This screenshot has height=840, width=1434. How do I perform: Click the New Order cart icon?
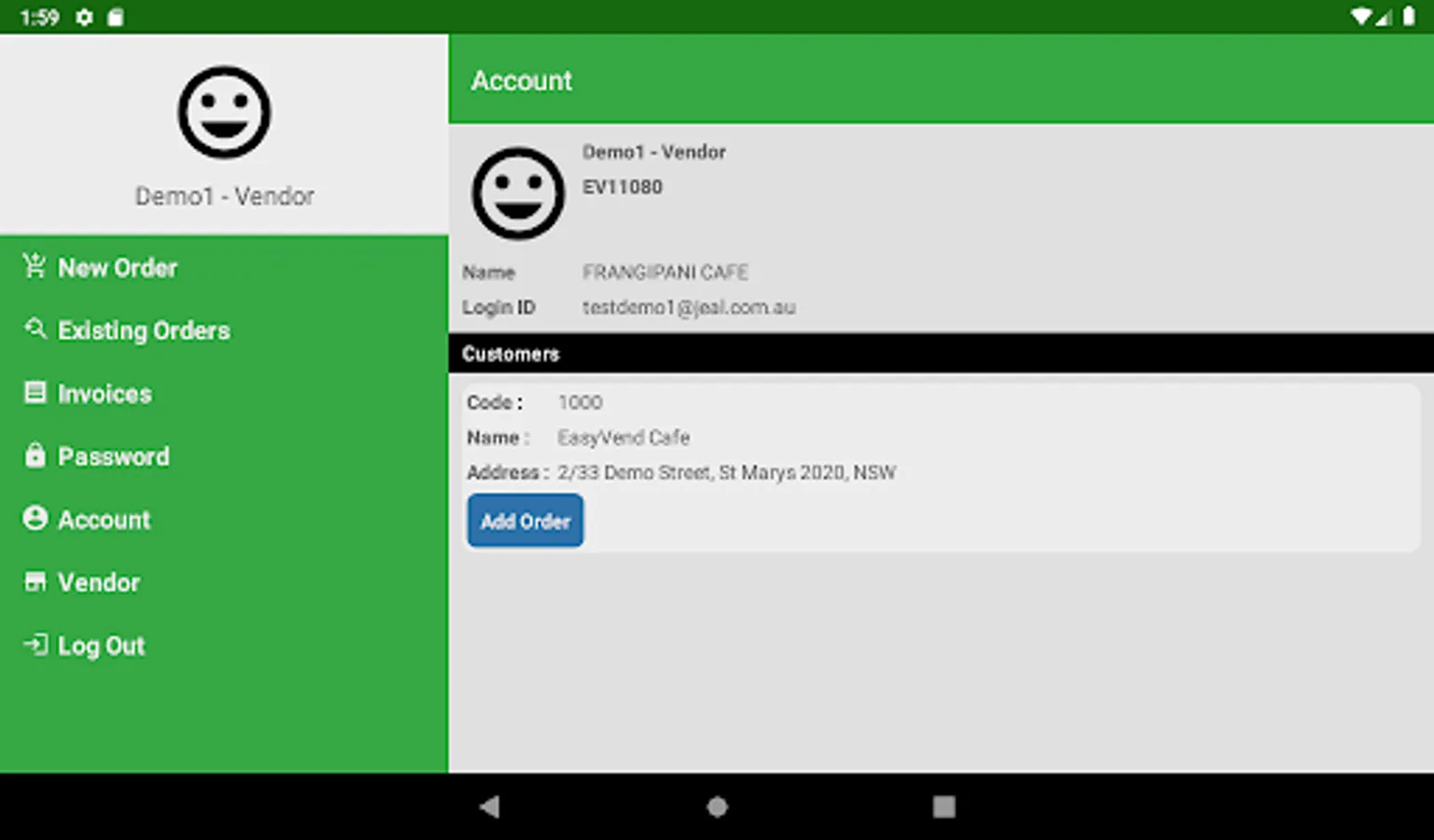[x=35, y=267]
